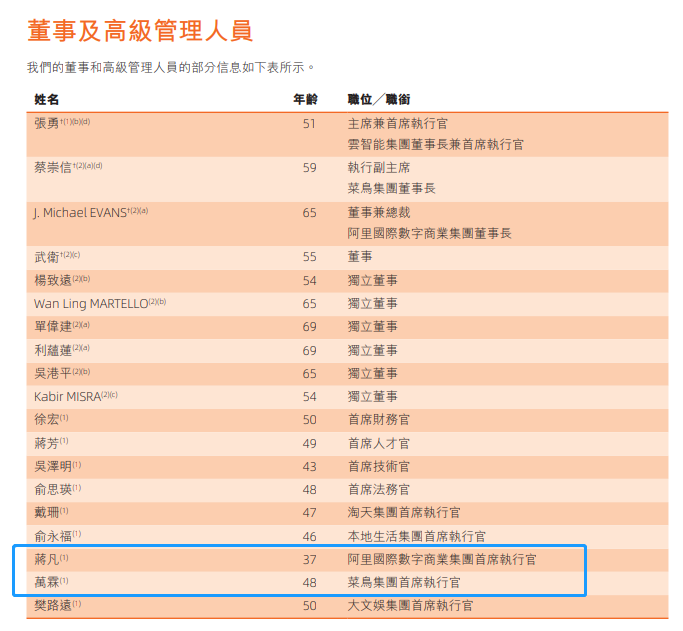The width and height of the screenshot is (683, 631).
Task: Select the name 戴珊
Action: pyautogui.click(x=47, y=513)
